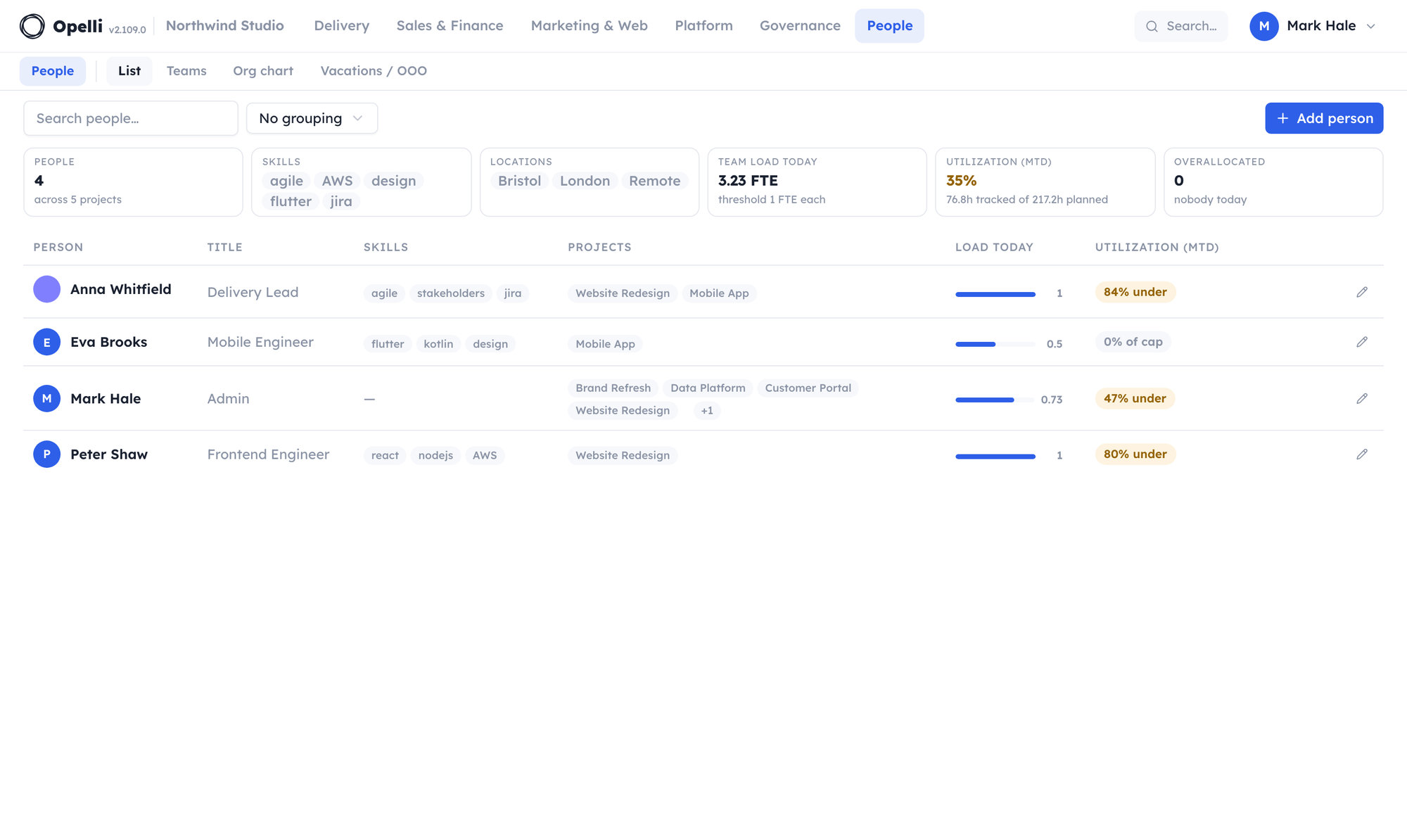This screenshot has height=840, width=1407.
Task: Click the People sub-navigation pill
Action: pyautogui.click(x=53, y=71)
